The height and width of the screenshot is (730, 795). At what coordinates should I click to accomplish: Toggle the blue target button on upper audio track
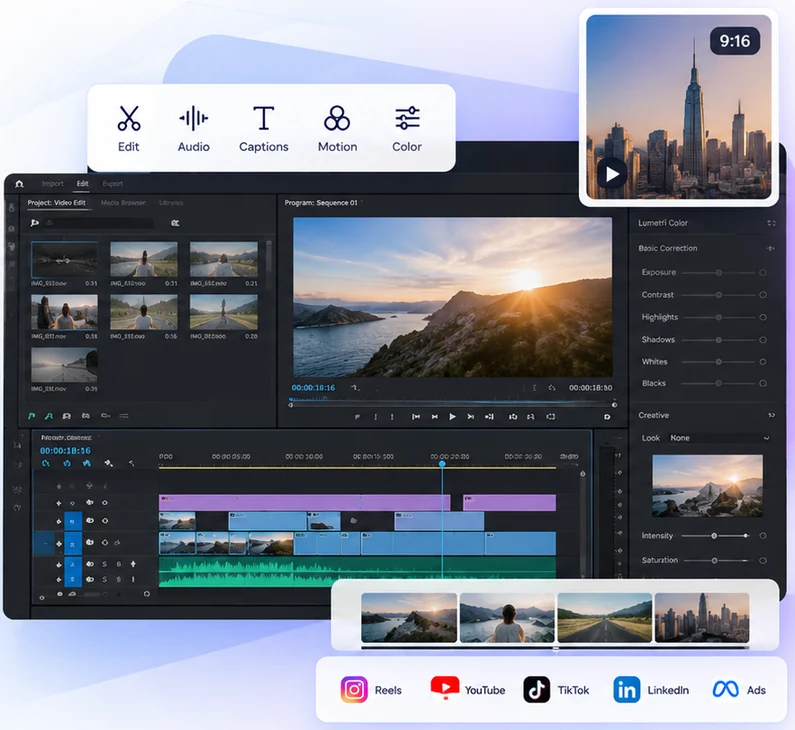coord(73,564)
